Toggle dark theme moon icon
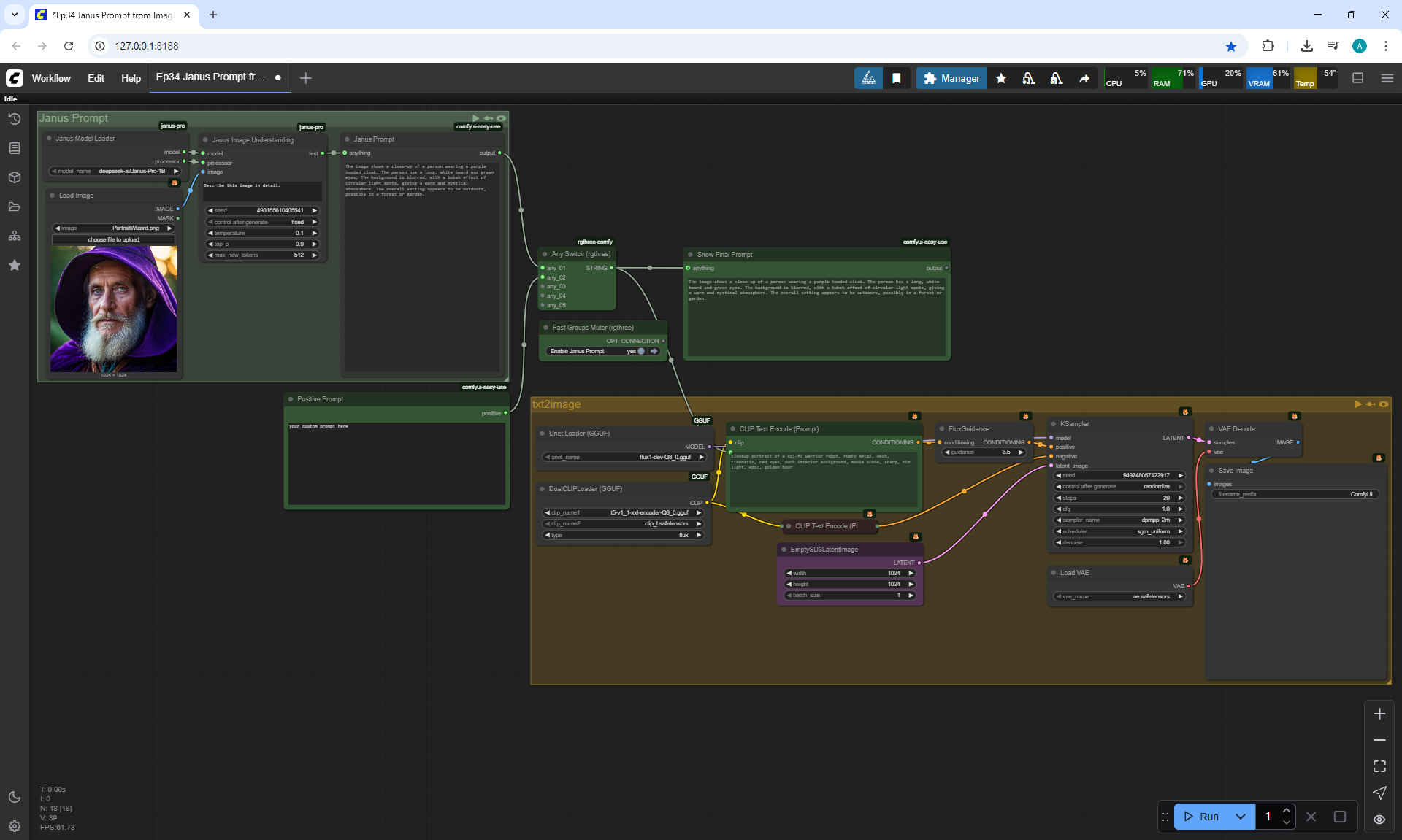1402x840 pixels. coord(15,797)
